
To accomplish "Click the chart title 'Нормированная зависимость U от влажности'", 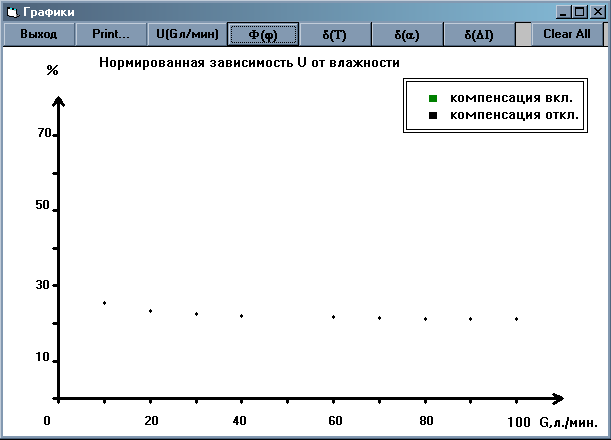I will click(249, 62).
